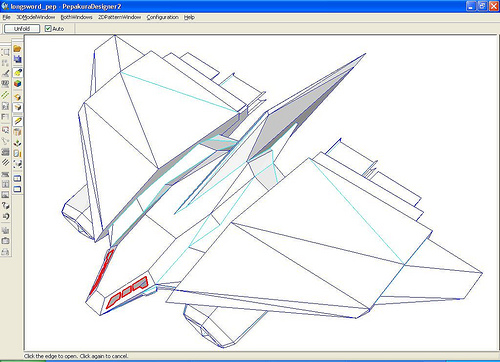Click the undo arrow icon
Image resolution: width=500 pixels, height=362 pixels.
click(5, 216)
